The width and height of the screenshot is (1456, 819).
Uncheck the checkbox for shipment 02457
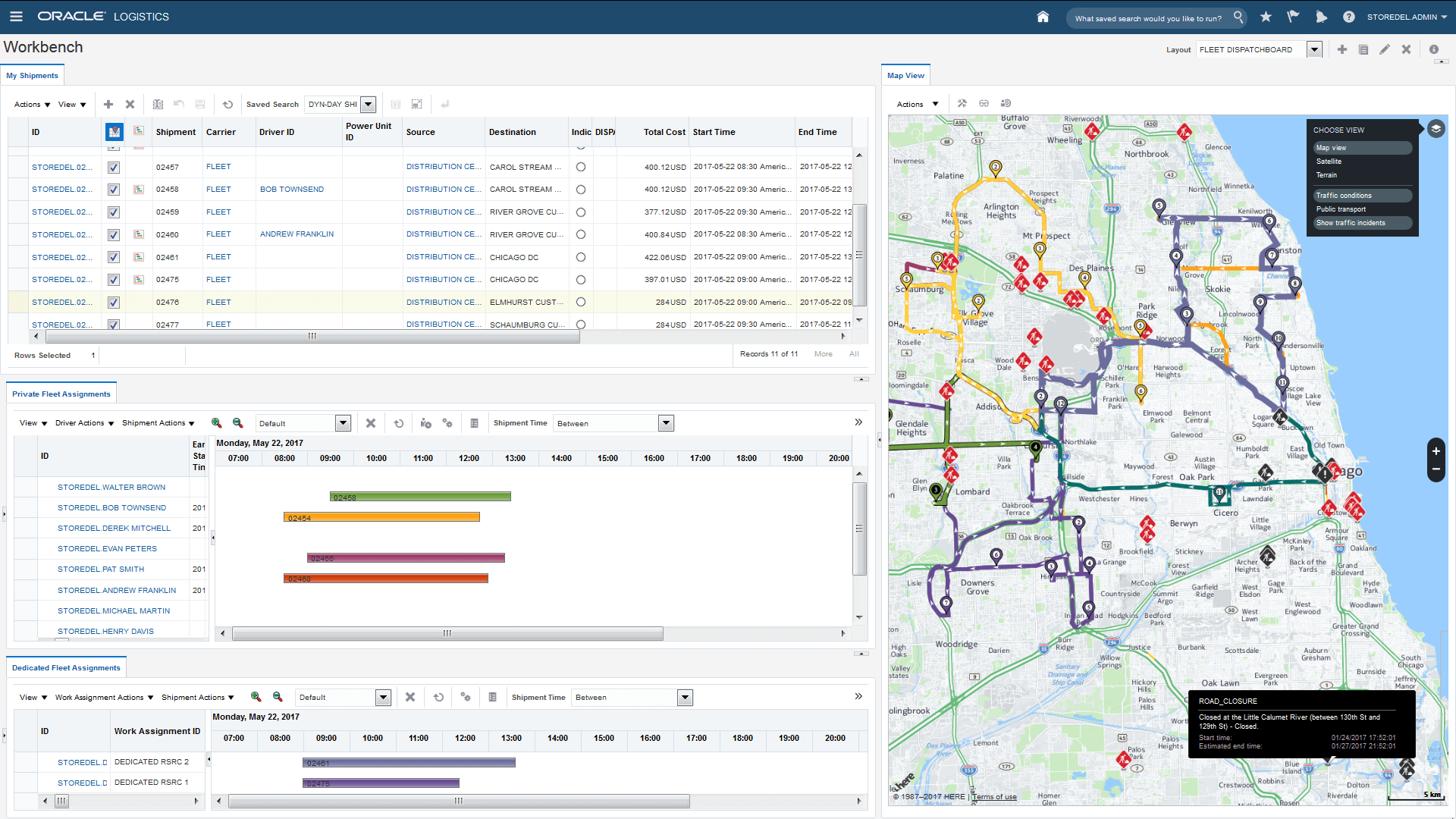114,168
